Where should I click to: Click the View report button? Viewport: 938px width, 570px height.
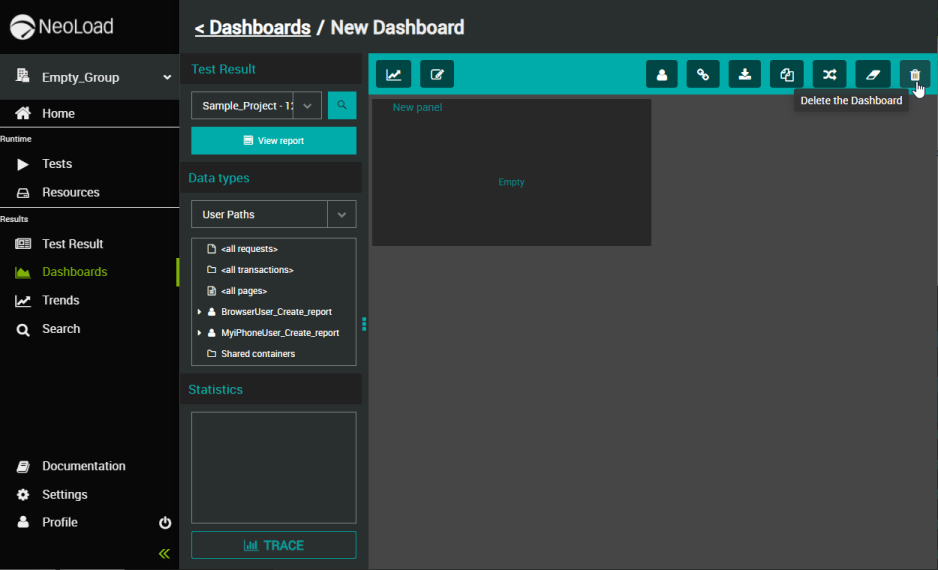point(273,141)
